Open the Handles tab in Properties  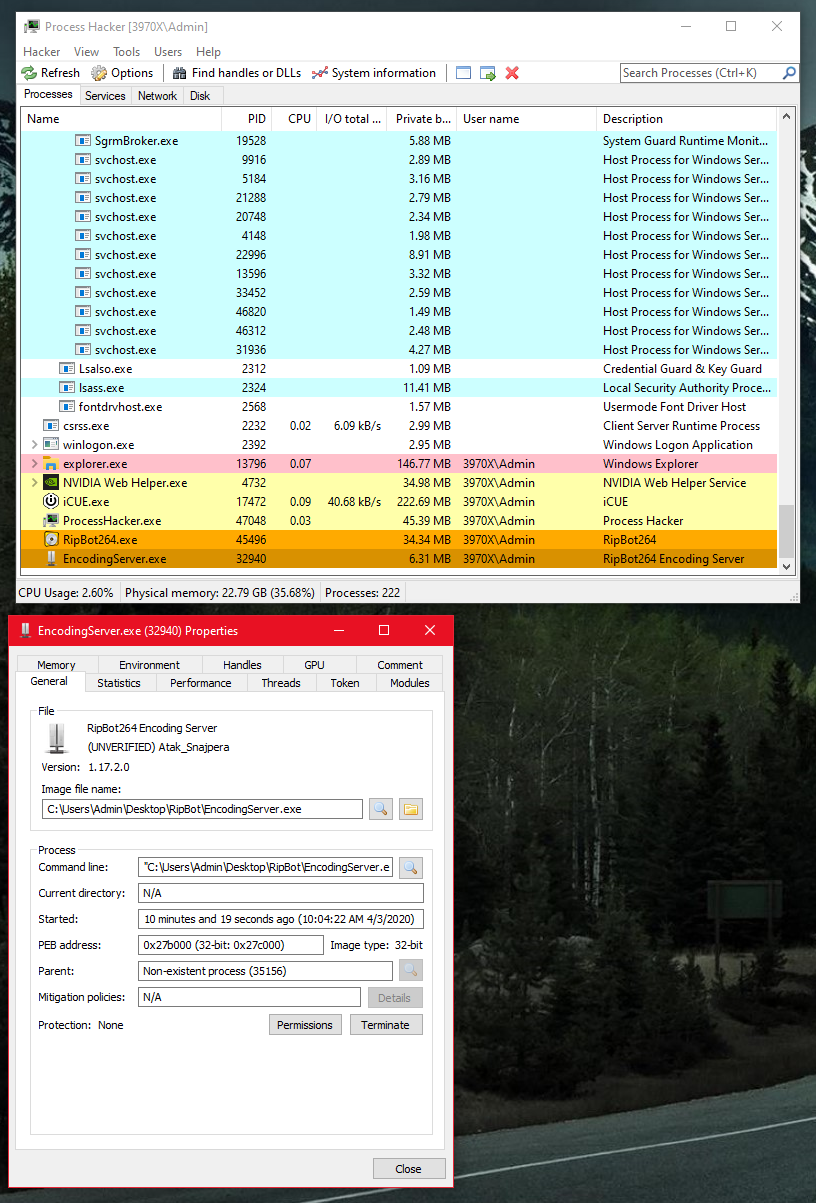[242, 665]
